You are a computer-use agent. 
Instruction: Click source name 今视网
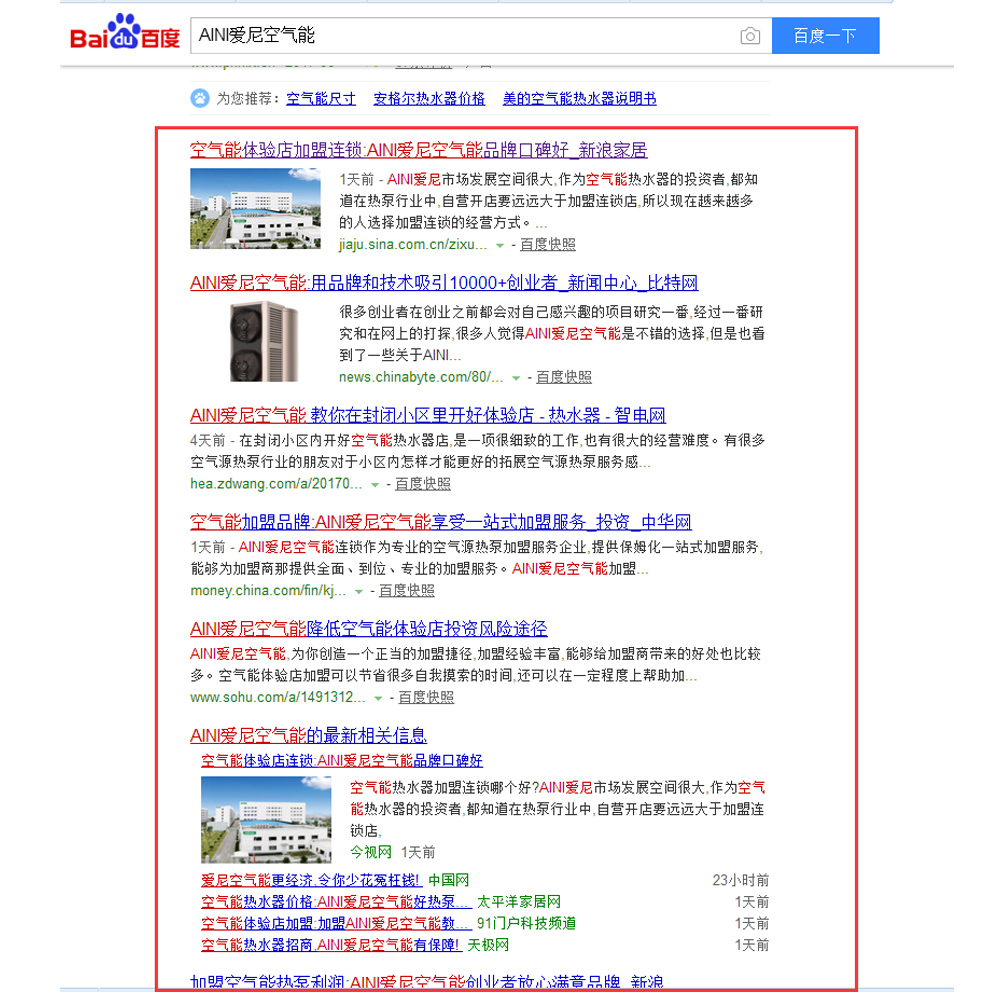point(371,853)
